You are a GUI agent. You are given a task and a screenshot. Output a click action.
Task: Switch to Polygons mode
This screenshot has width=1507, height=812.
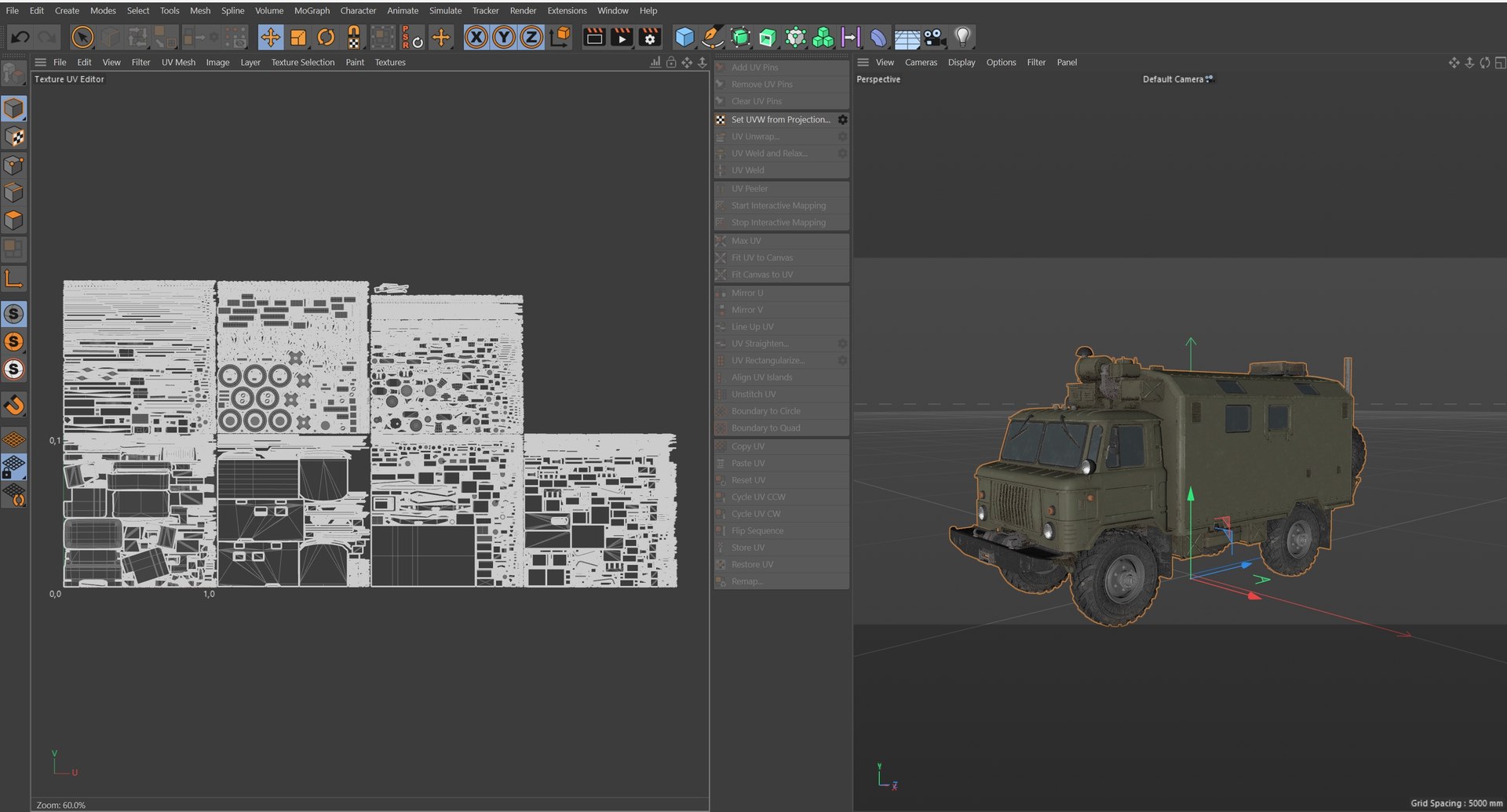pos(14,220)
